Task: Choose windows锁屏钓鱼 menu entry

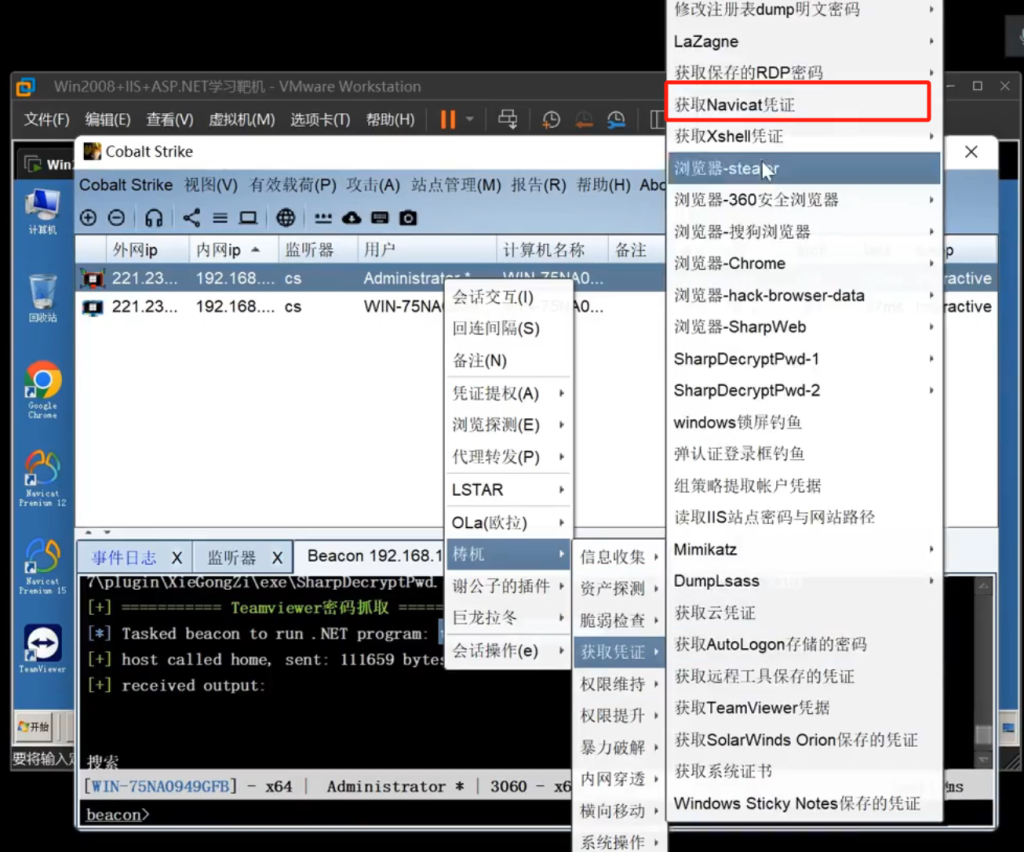Action: click(x=805, y=422)
